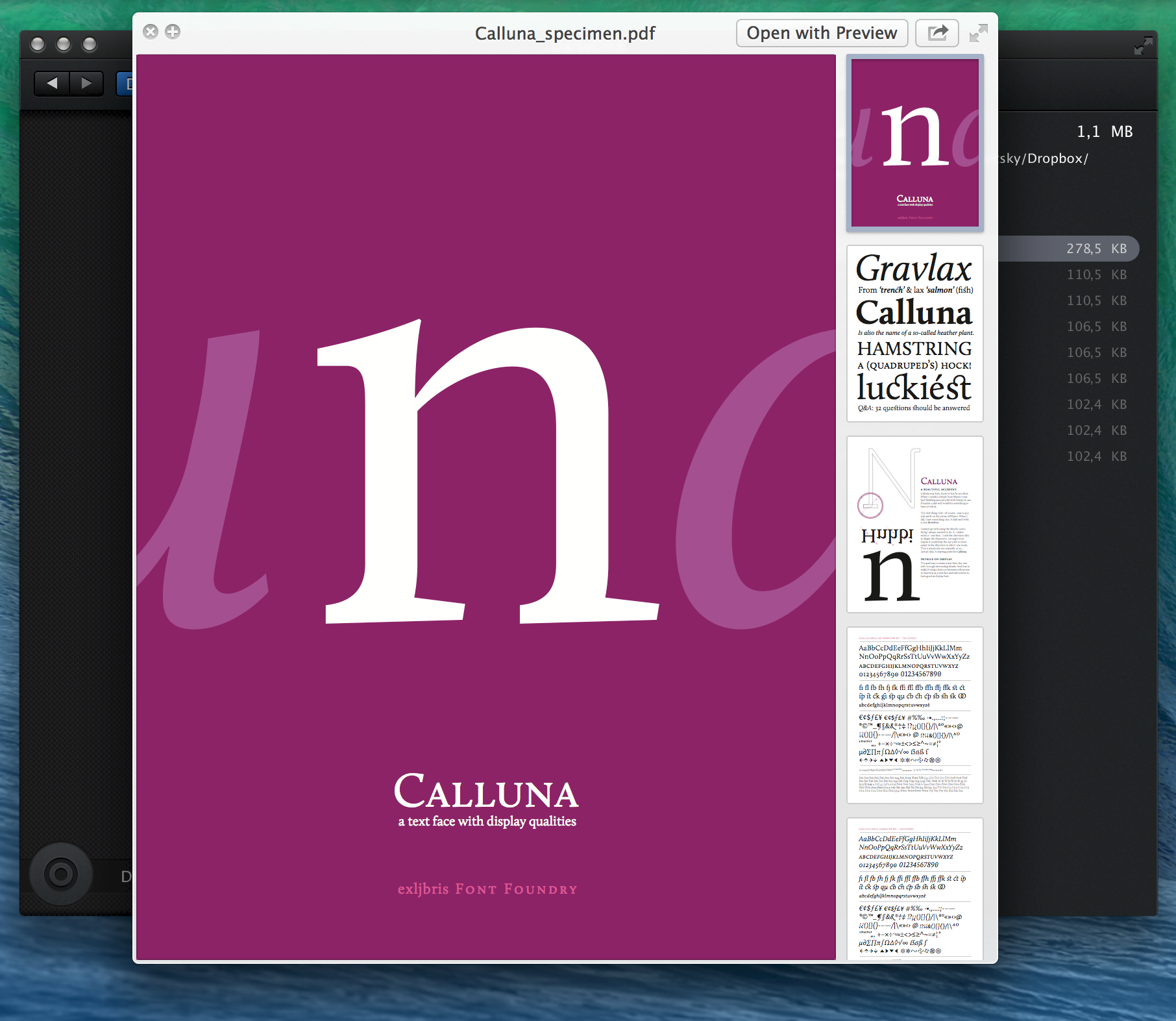
Task: Click the sky/Dropbox/ path text
Action: [1044, 158]
